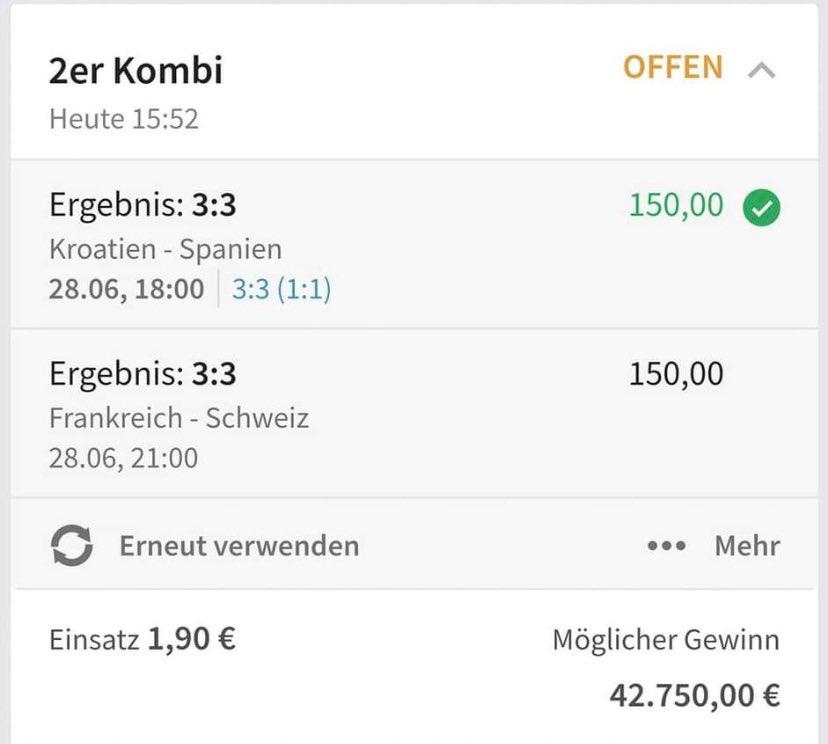Click the green checkmark won icon
Viewport: 828px width, 744px height.
762,207
